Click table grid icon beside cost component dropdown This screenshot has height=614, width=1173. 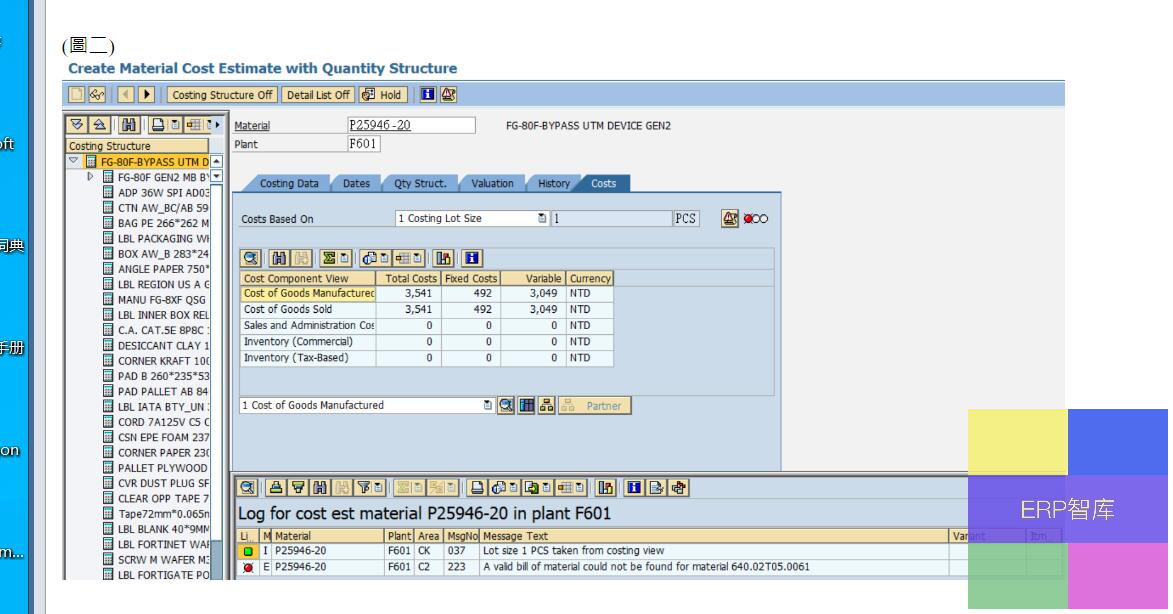tap(527, 405)
